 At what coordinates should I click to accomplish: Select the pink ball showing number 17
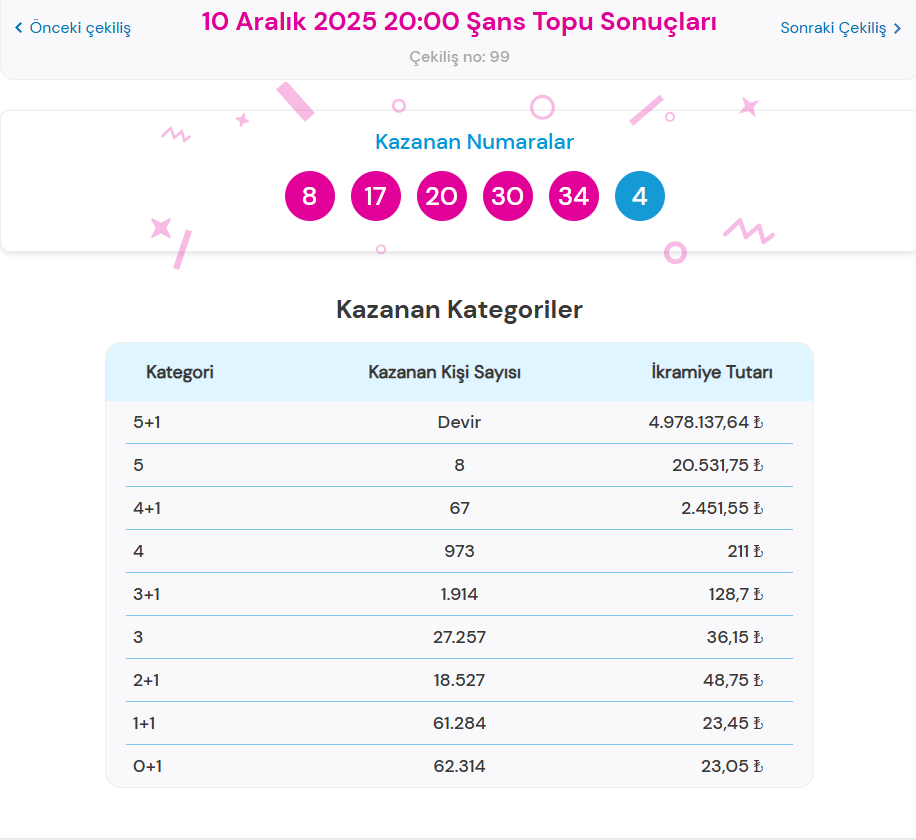coord(376,196)
